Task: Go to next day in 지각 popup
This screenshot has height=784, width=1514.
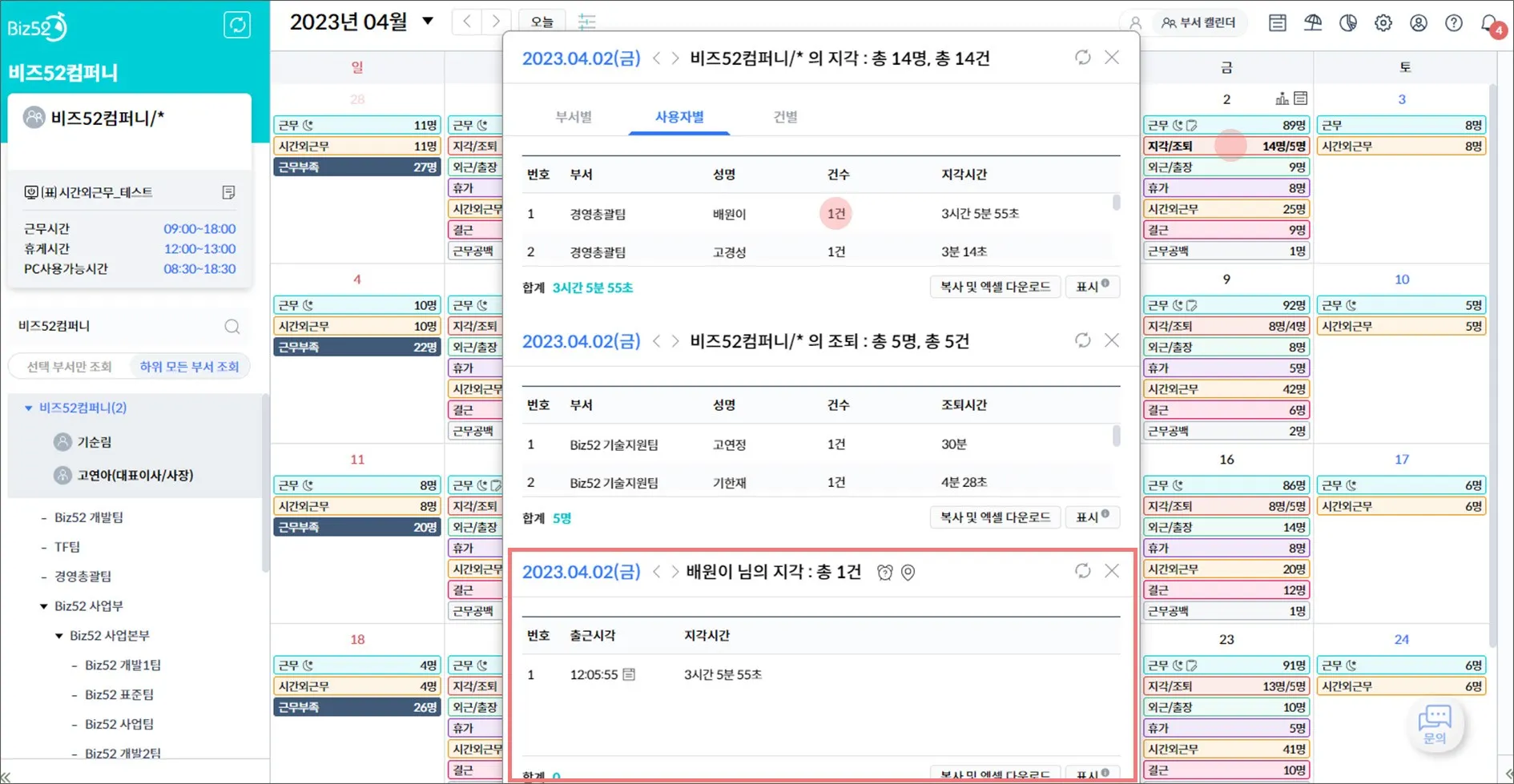Action: coord(675,58)
